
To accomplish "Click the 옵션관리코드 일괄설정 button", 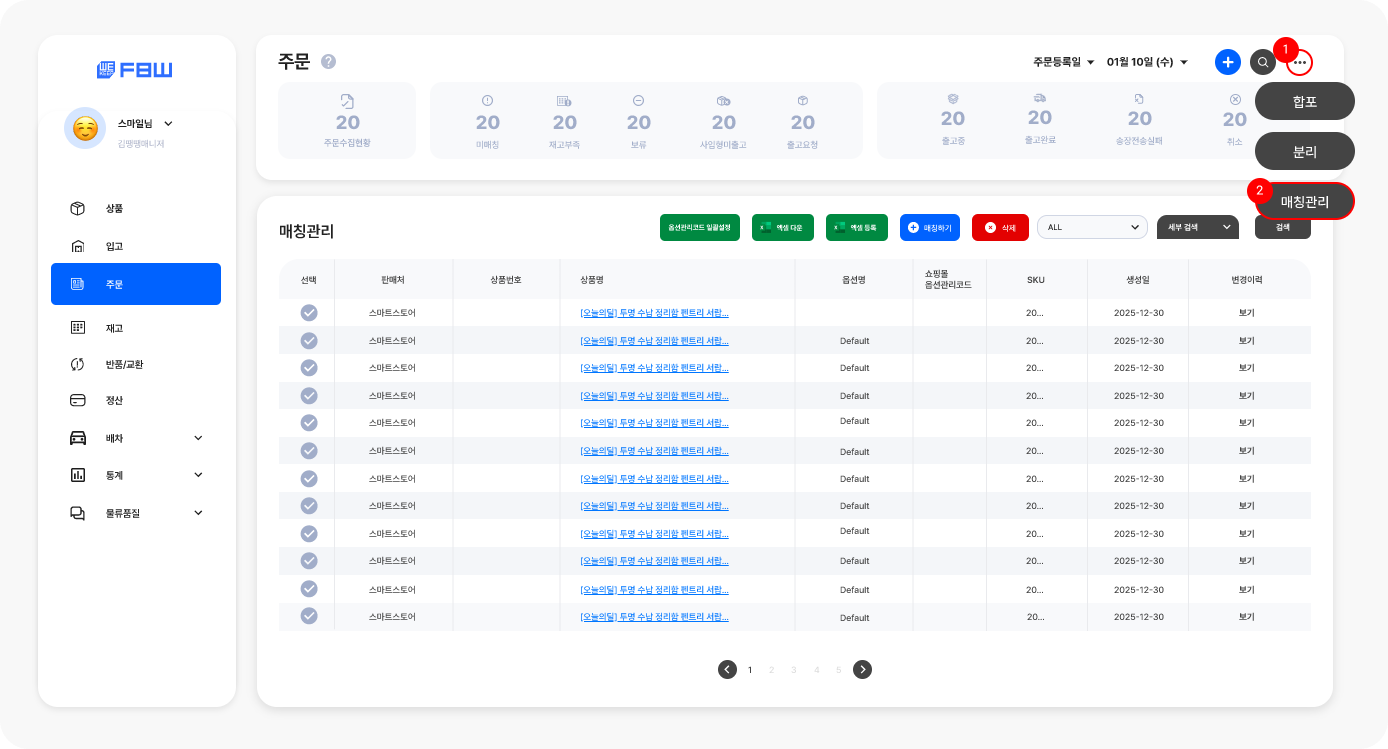I will 700,227.
